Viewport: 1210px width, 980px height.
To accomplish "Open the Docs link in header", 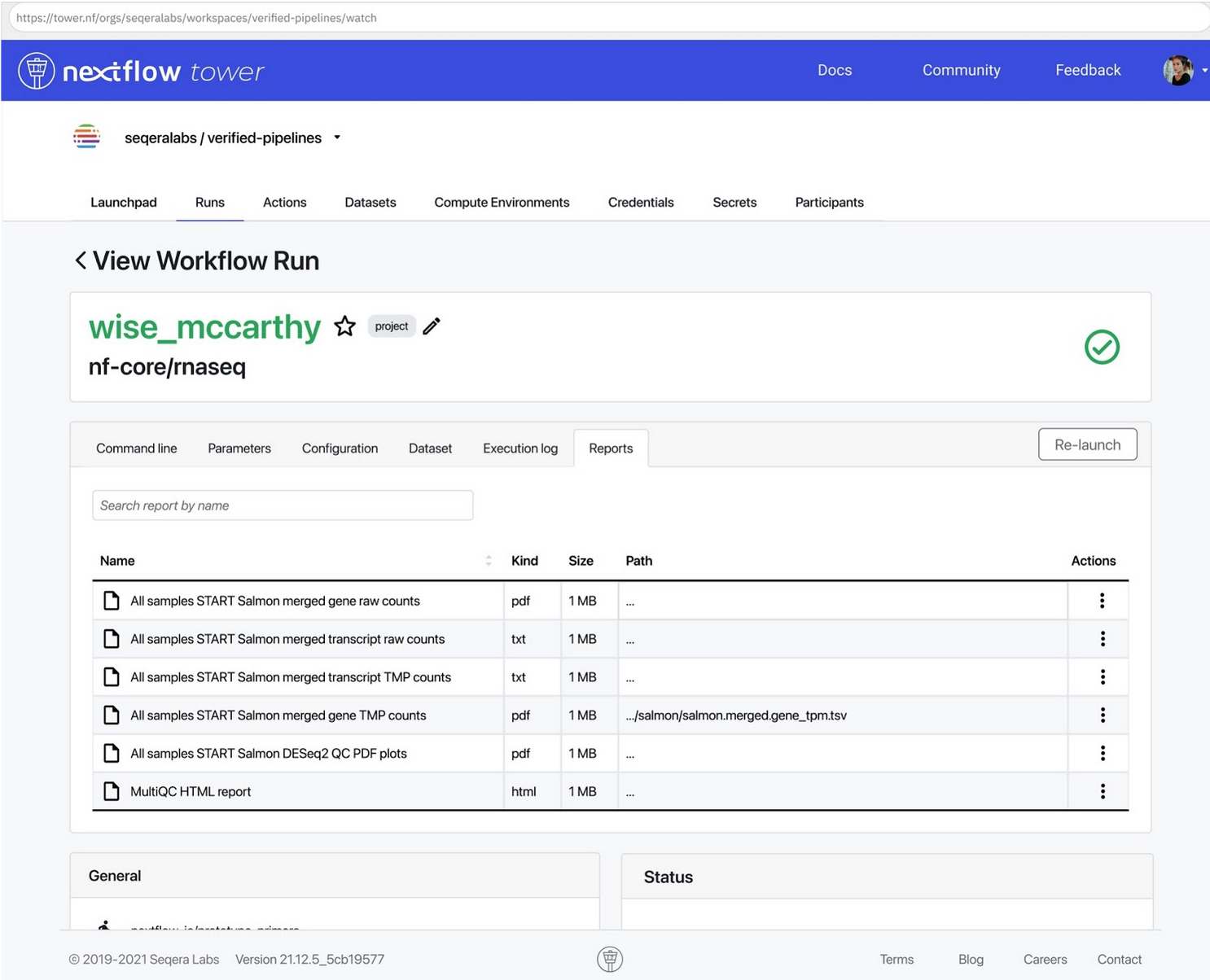I will coord(835,70).
